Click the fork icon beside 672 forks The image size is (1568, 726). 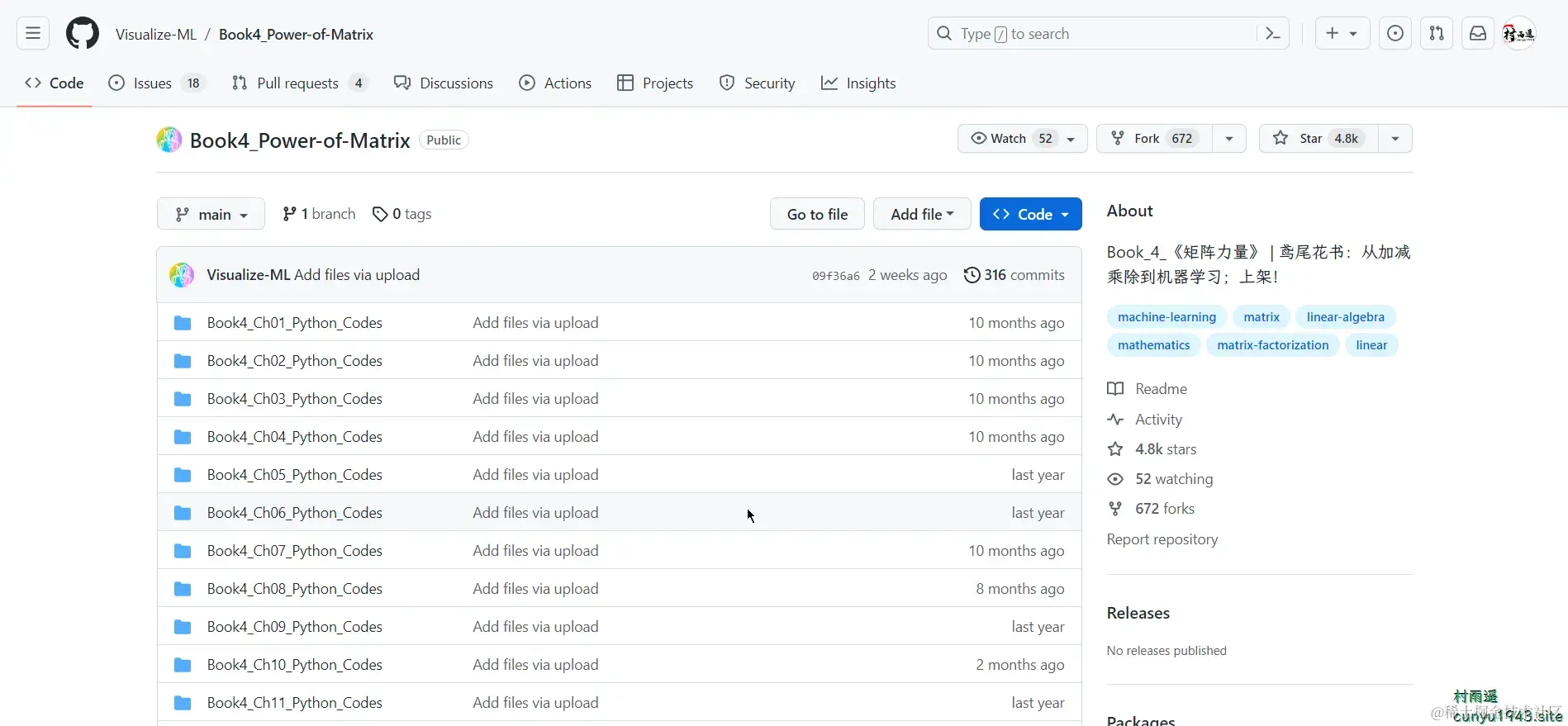tap(1115, 509)
